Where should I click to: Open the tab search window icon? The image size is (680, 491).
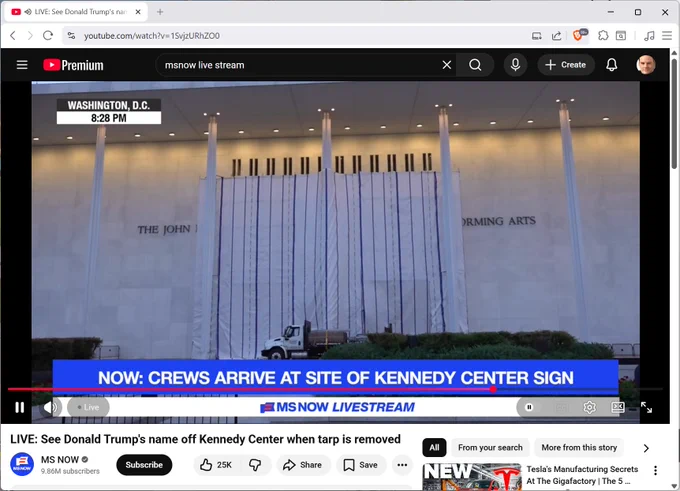pyautogui.click(x=621, y=36)
